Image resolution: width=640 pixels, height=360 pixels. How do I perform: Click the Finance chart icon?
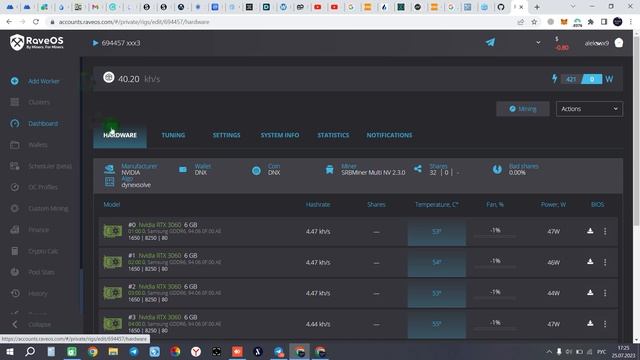(15, 230)
